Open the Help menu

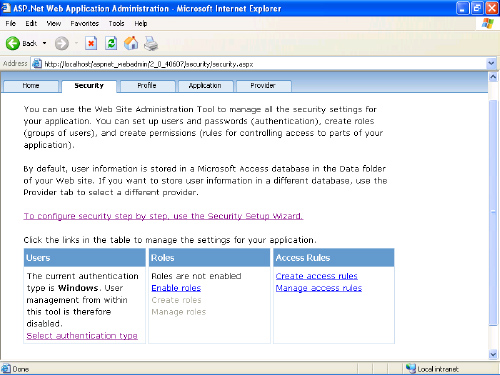[141, 23]
